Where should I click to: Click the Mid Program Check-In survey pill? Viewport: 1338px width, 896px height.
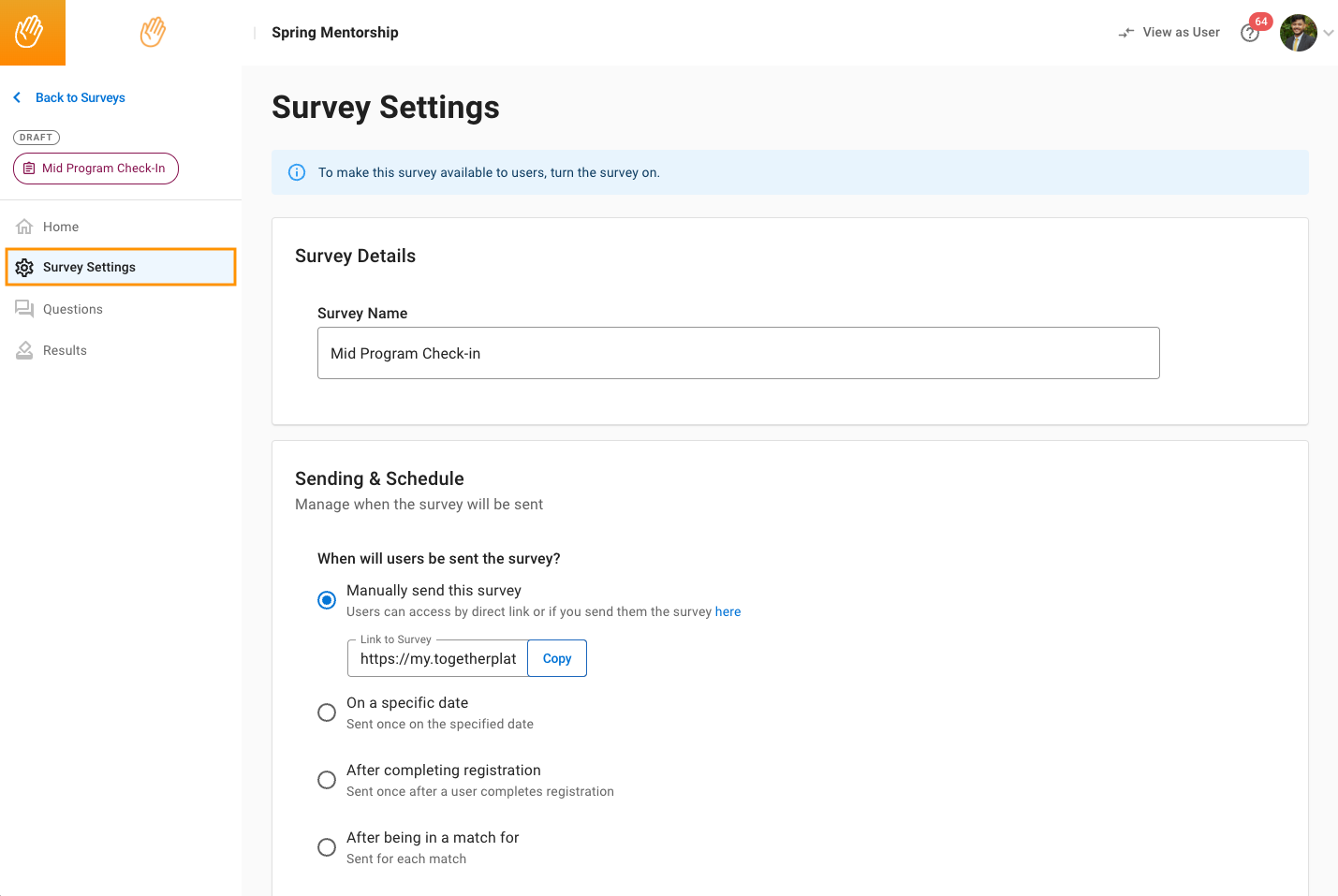[96, 169]
